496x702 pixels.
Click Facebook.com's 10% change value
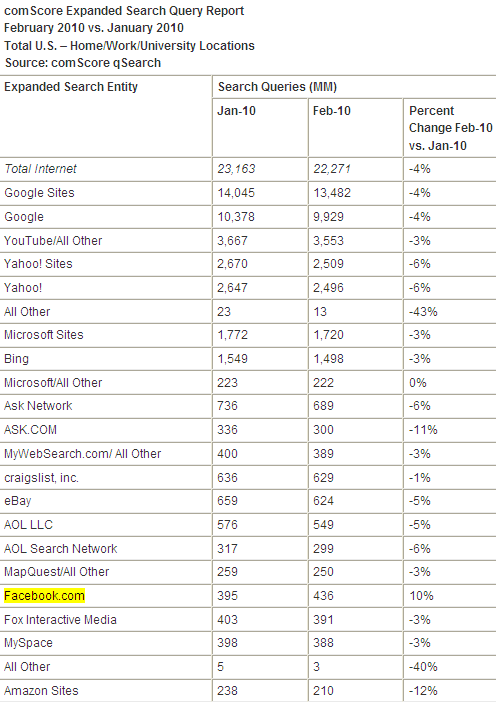(x=421, y=596)
